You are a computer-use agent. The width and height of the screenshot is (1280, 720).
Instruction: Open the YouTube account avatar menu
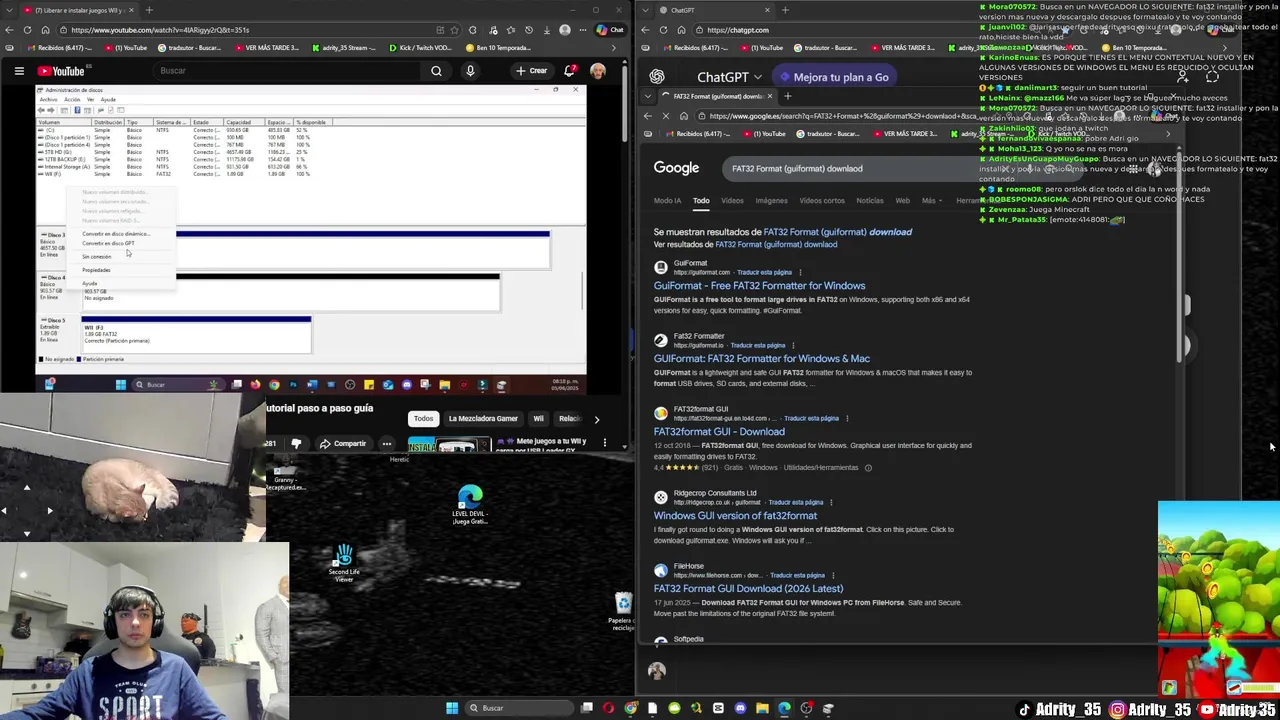pyautogui.click(x=598, y=71)
